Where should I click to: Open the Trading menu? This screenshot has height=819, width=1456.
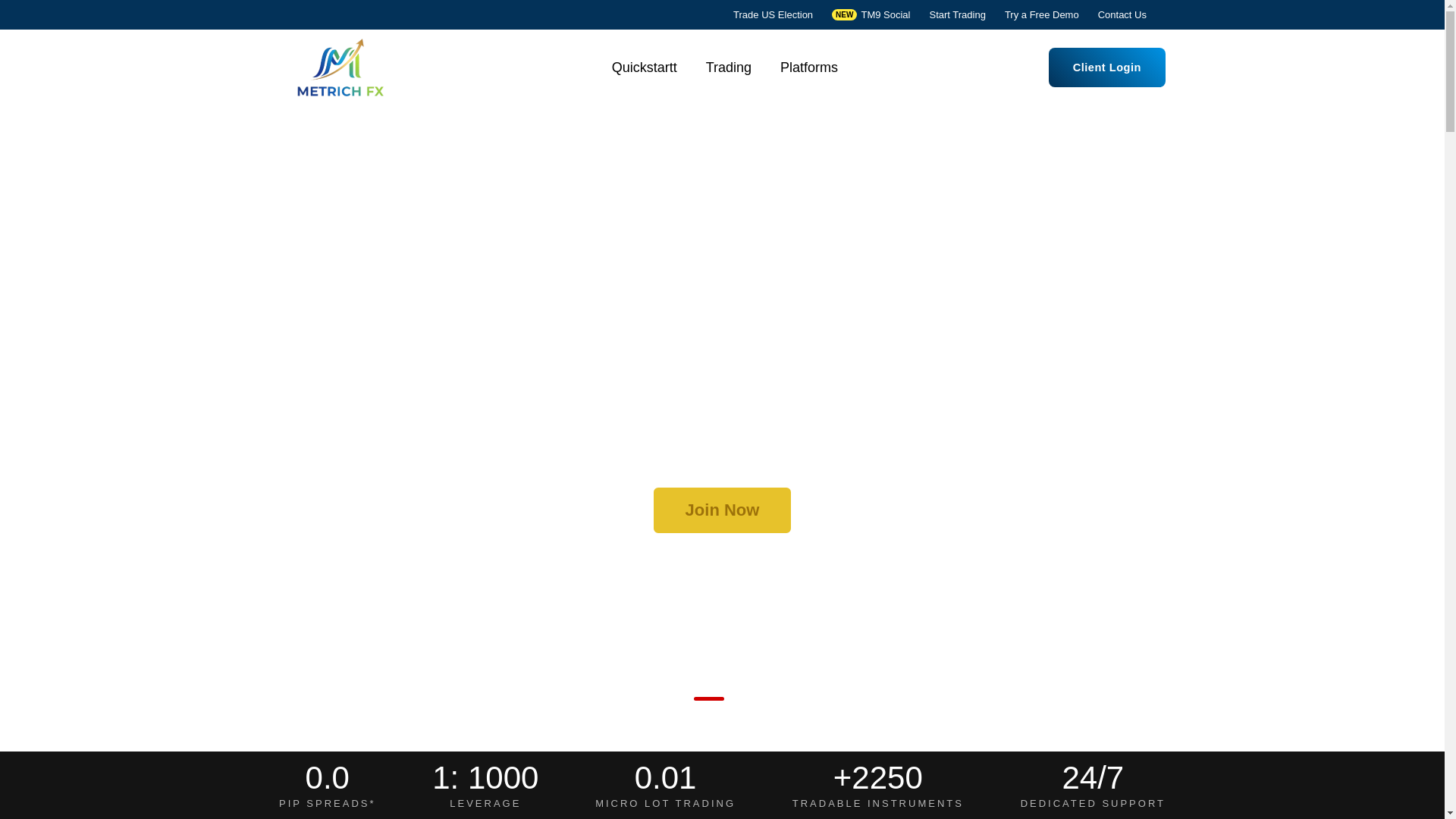[728, 67]
